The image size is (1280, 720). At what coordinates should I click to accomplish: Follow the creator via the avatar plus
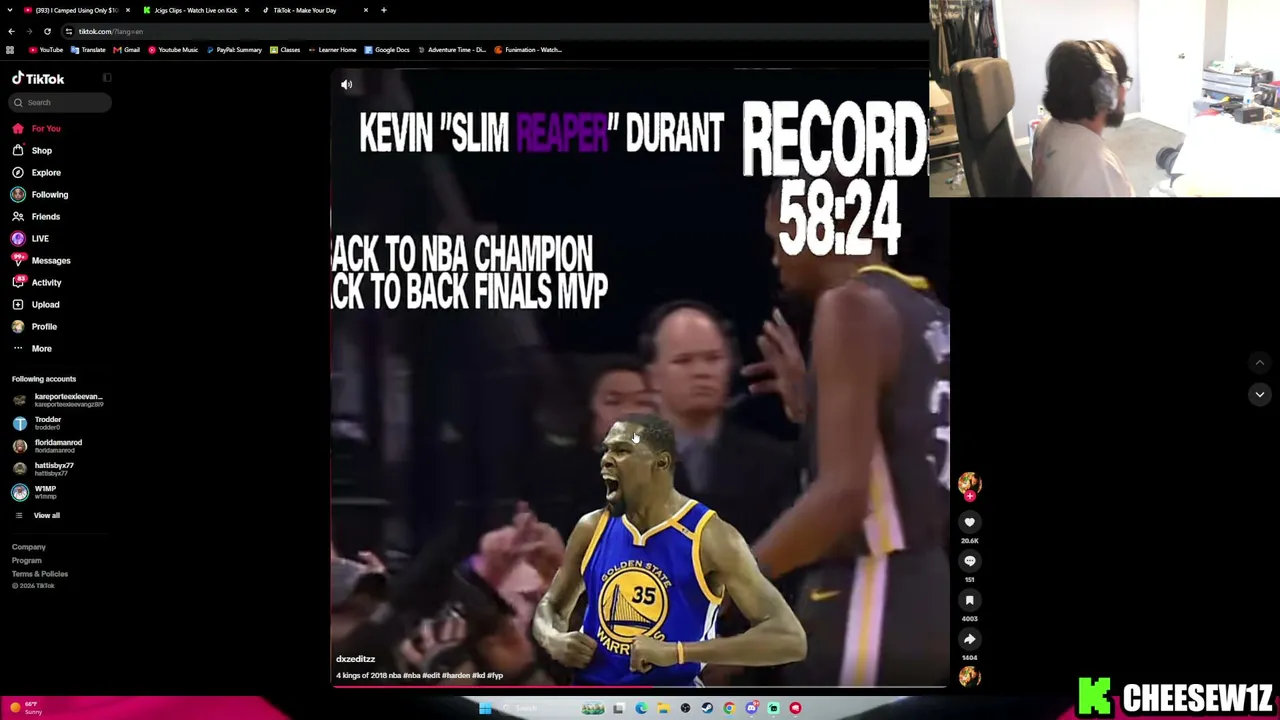(x=969, y=496)
